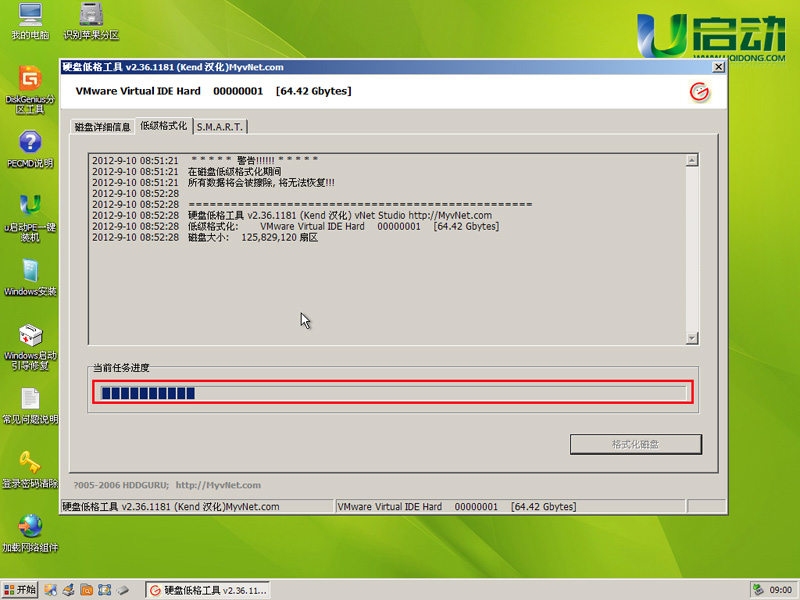The height and width of the screenshot is (600, 800).
Task: Select the 低级格式化 tab
Action: click(163, 126)
